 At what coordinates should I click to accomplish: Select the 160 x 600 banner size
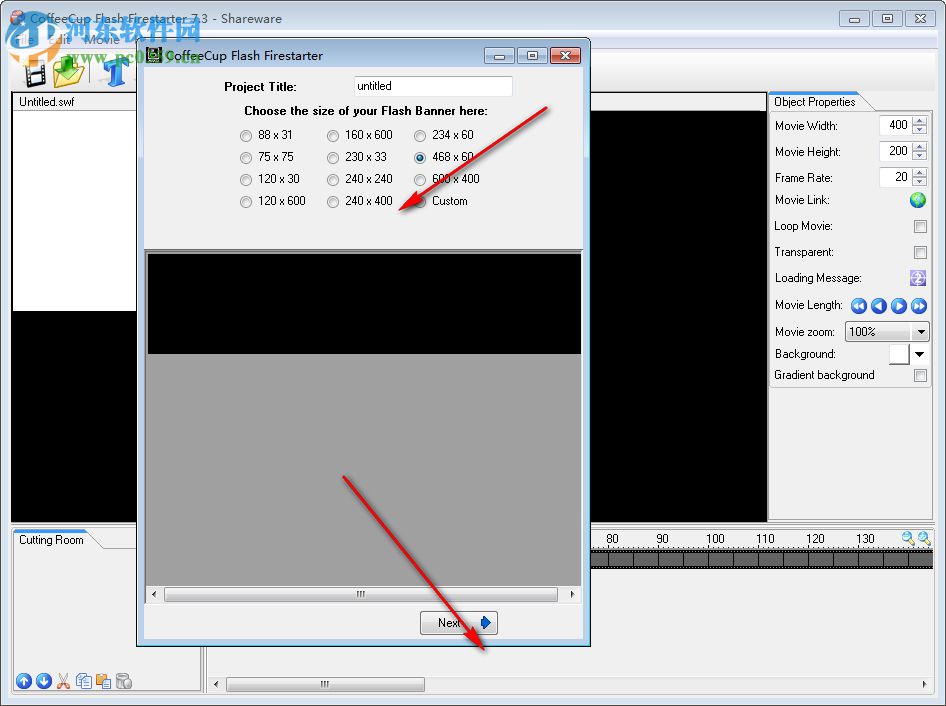tap(333, 136)
